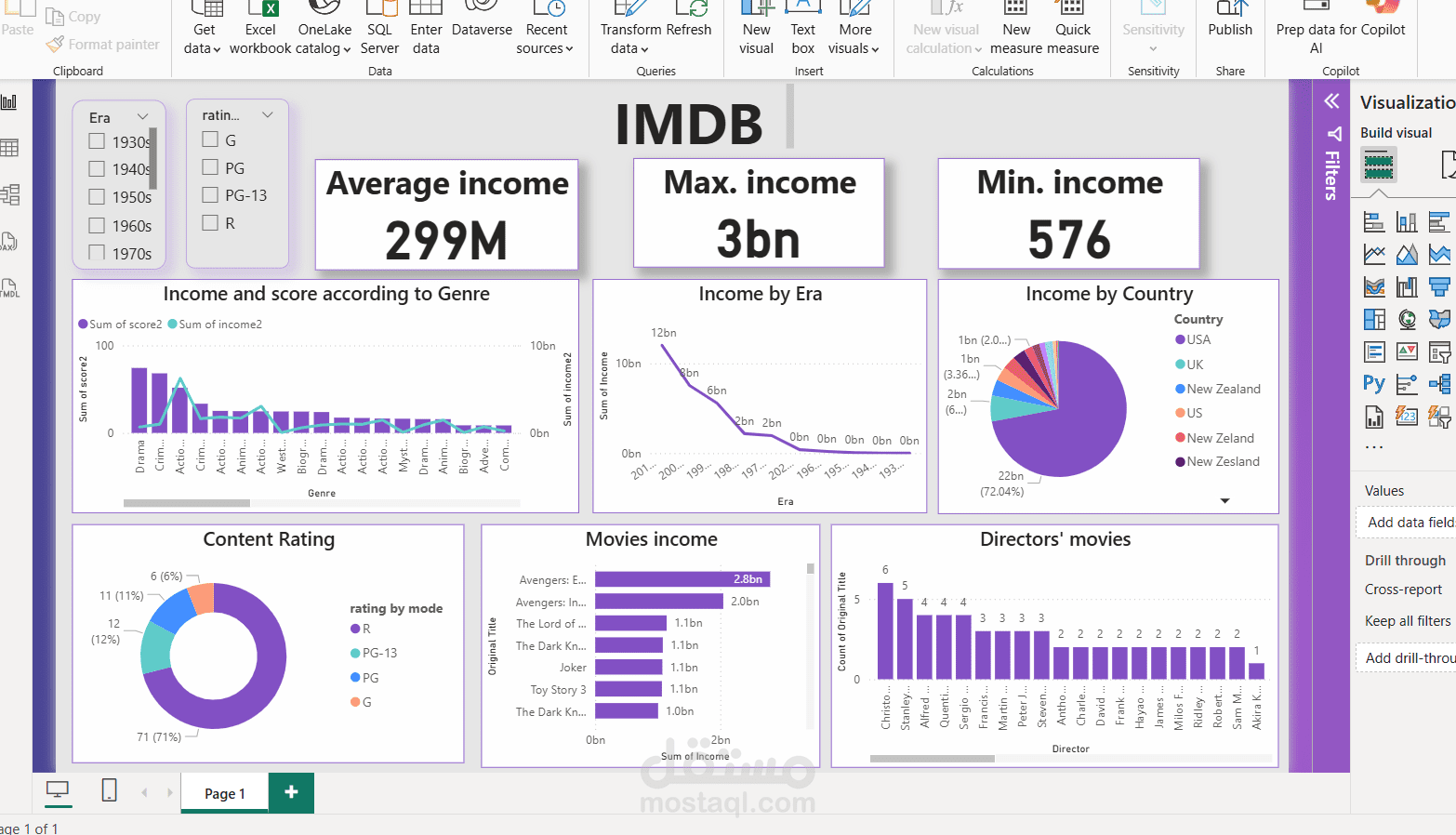Select stacked column chart visual icon

pyautogui.click(x=1407, y=222)
